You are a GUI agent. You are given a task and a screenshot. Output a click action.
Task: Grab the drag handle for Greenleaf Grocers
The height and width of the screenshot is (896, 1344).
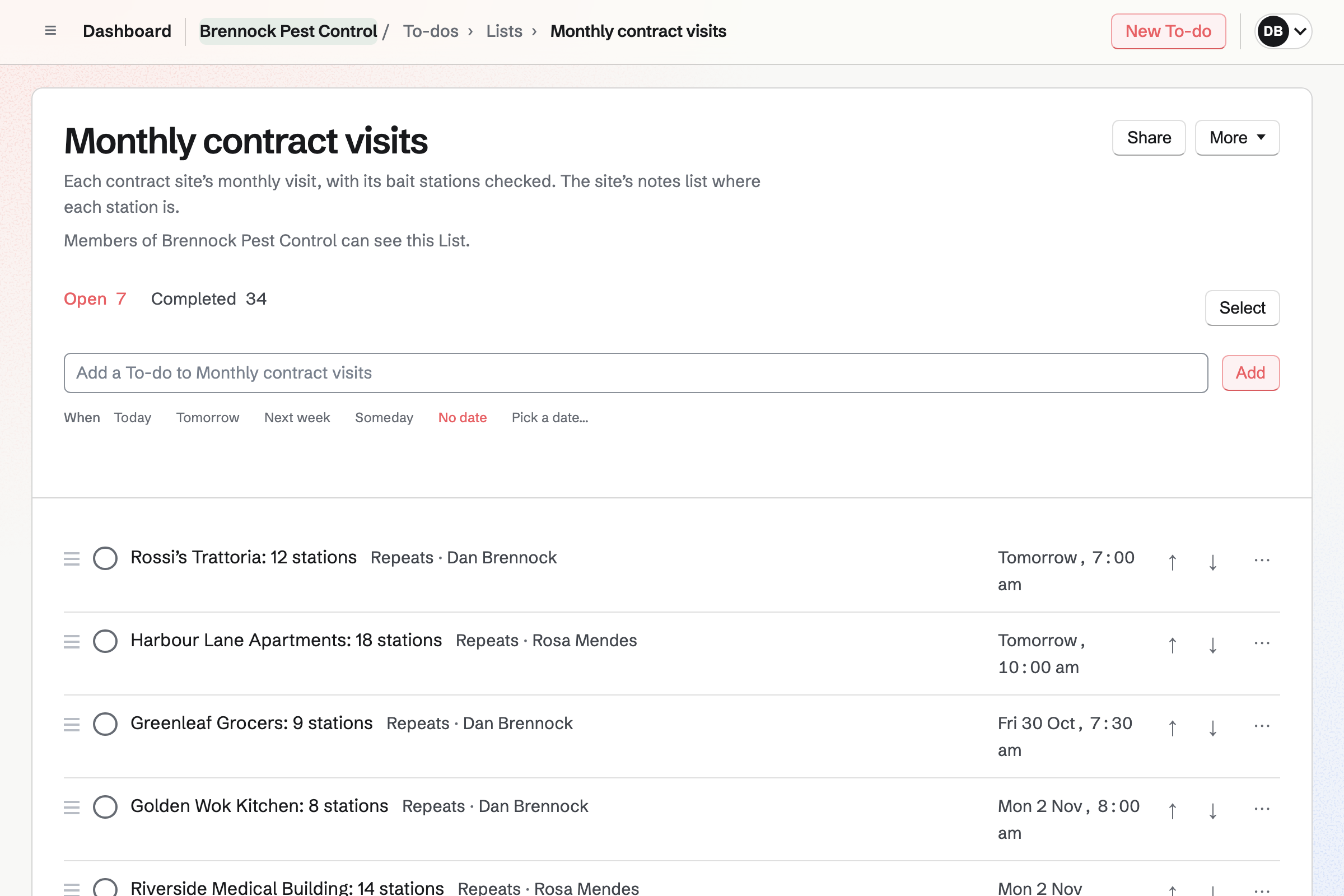tap(72, 724)
